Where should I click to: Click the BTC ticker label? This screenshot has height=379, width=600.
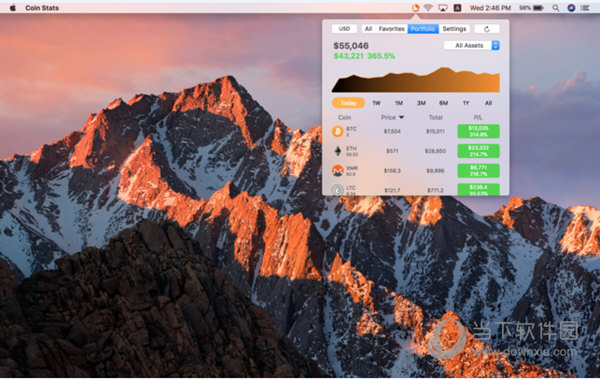(351, 129)
